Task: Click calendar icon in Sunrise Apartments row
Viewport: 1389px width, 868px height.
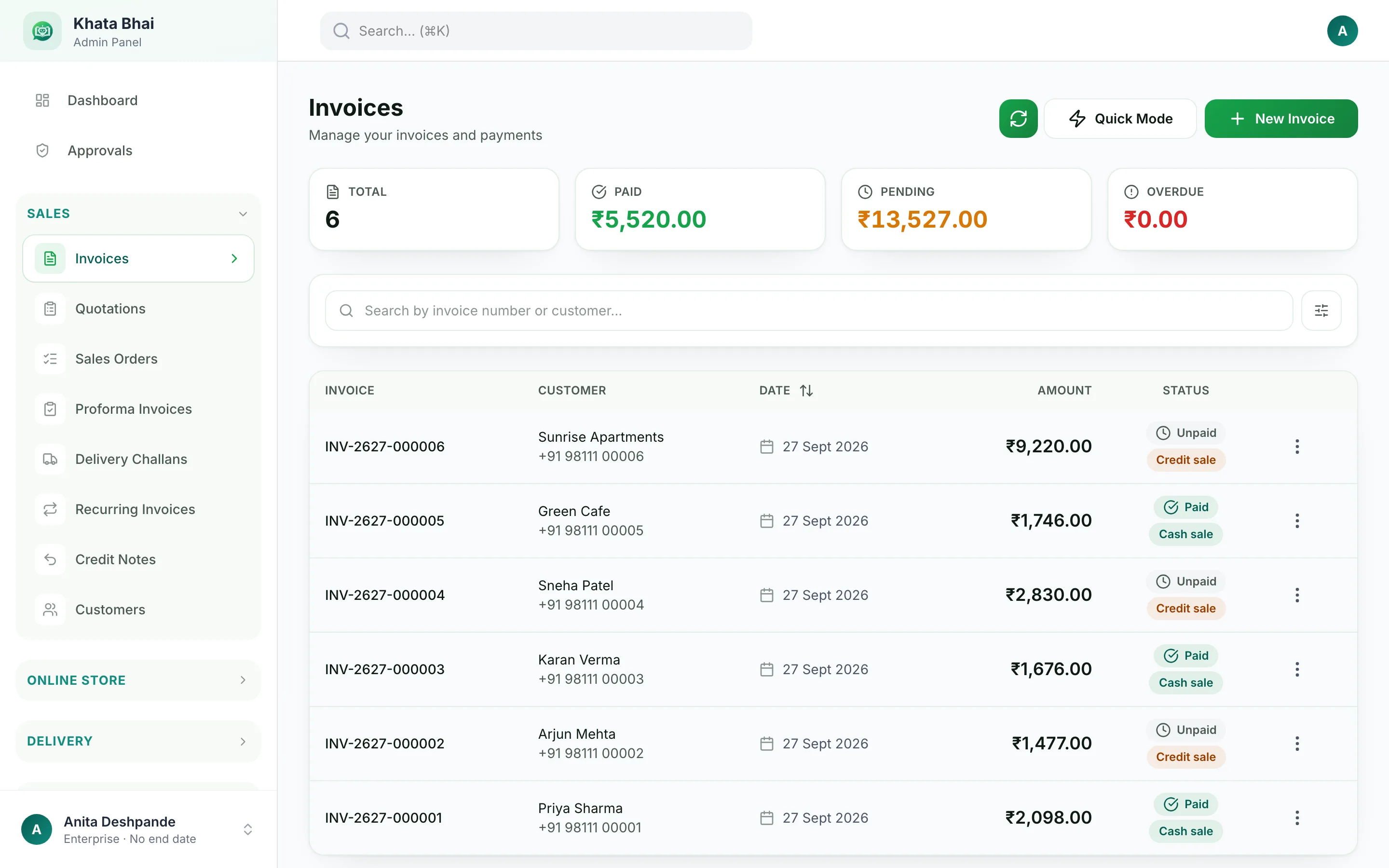Action: (767, 447)
